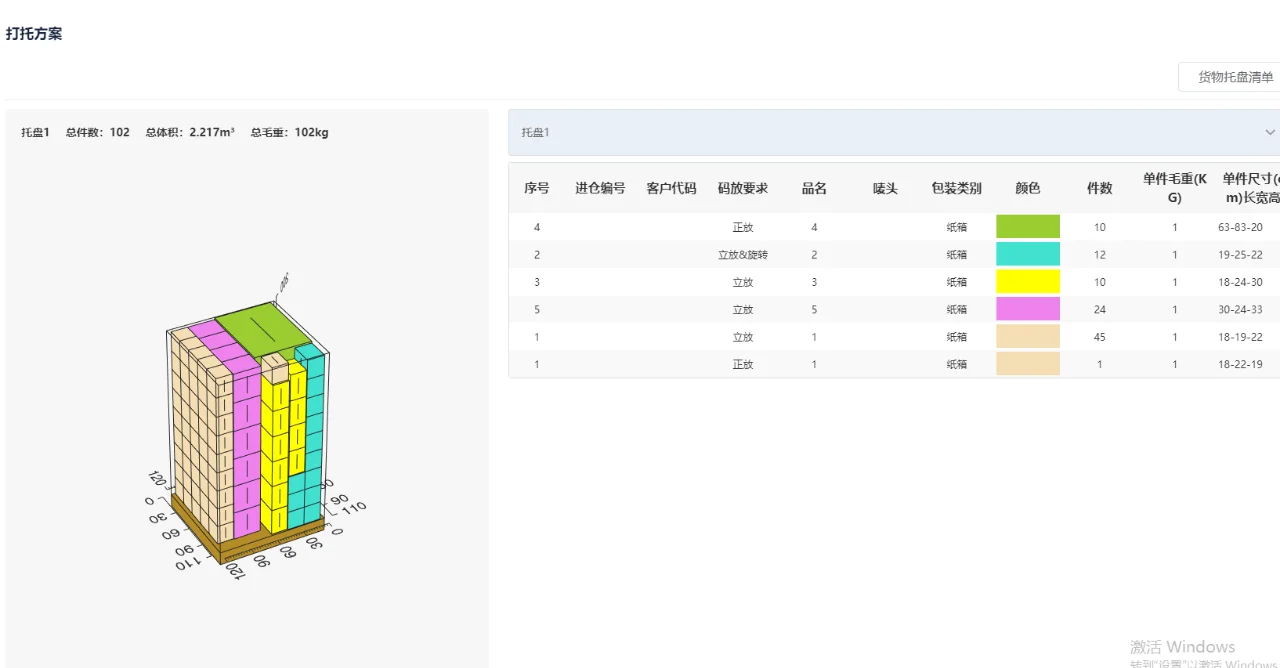Screen dimensions: 1280x668
Task: Click the 总毛重: 102kg summary text
Action: click(289, 132)
